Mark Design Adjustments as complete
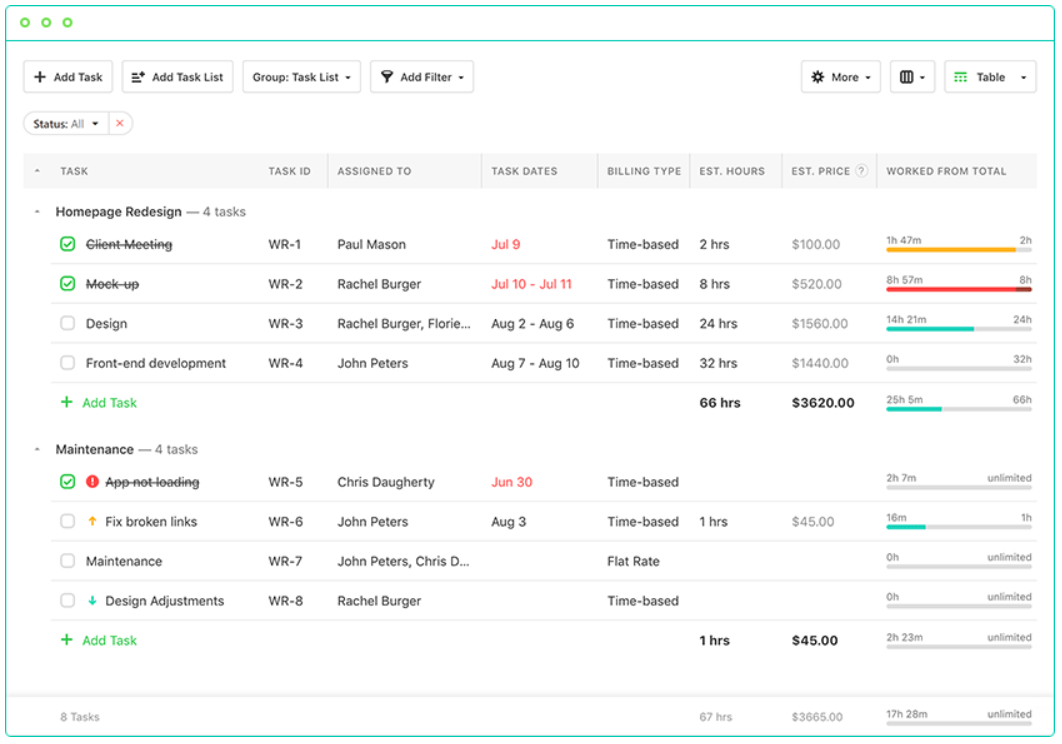 point(68,600)
